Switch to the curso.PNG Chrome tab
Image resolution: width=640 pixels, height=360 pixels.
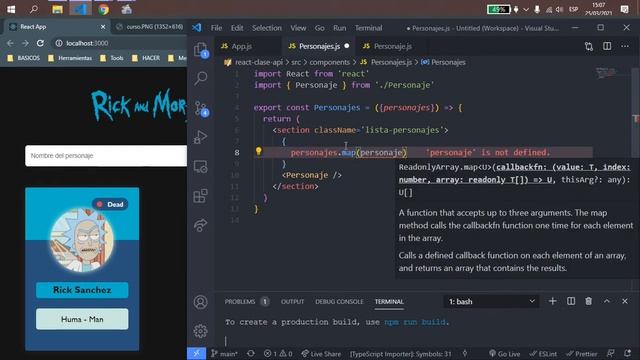[x=149, y=27]
